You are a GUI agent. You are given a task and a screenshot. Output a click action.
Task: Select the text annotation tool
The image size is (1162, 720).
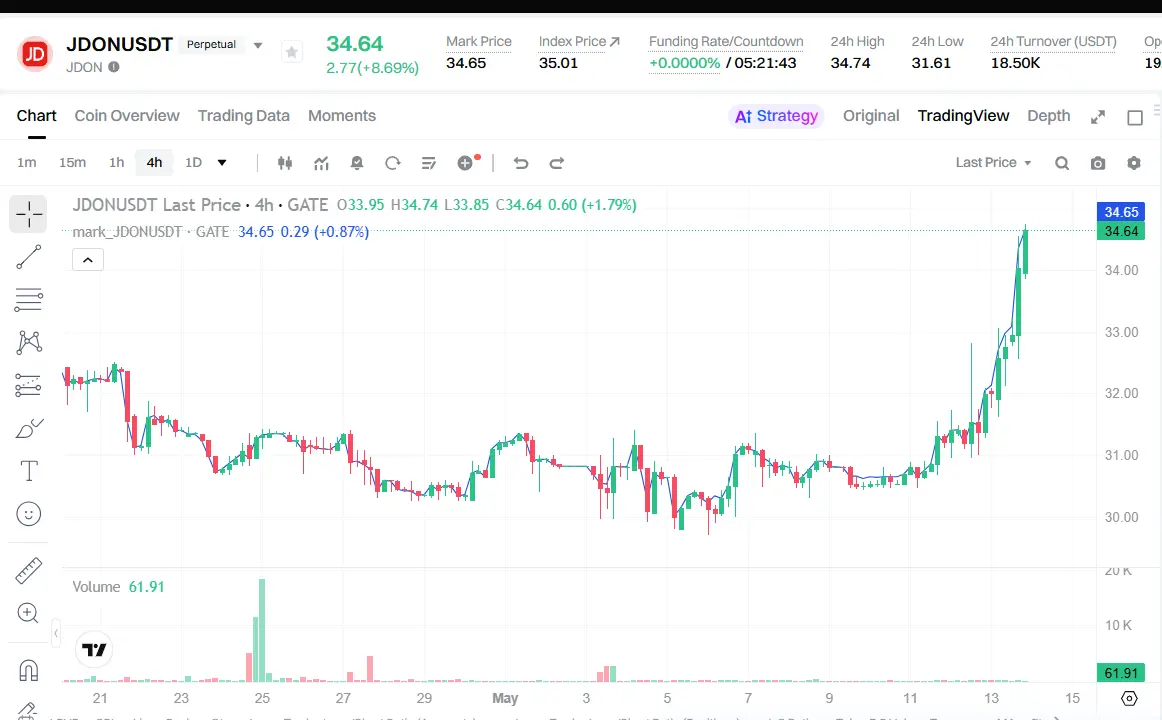[x=29, y=471]
